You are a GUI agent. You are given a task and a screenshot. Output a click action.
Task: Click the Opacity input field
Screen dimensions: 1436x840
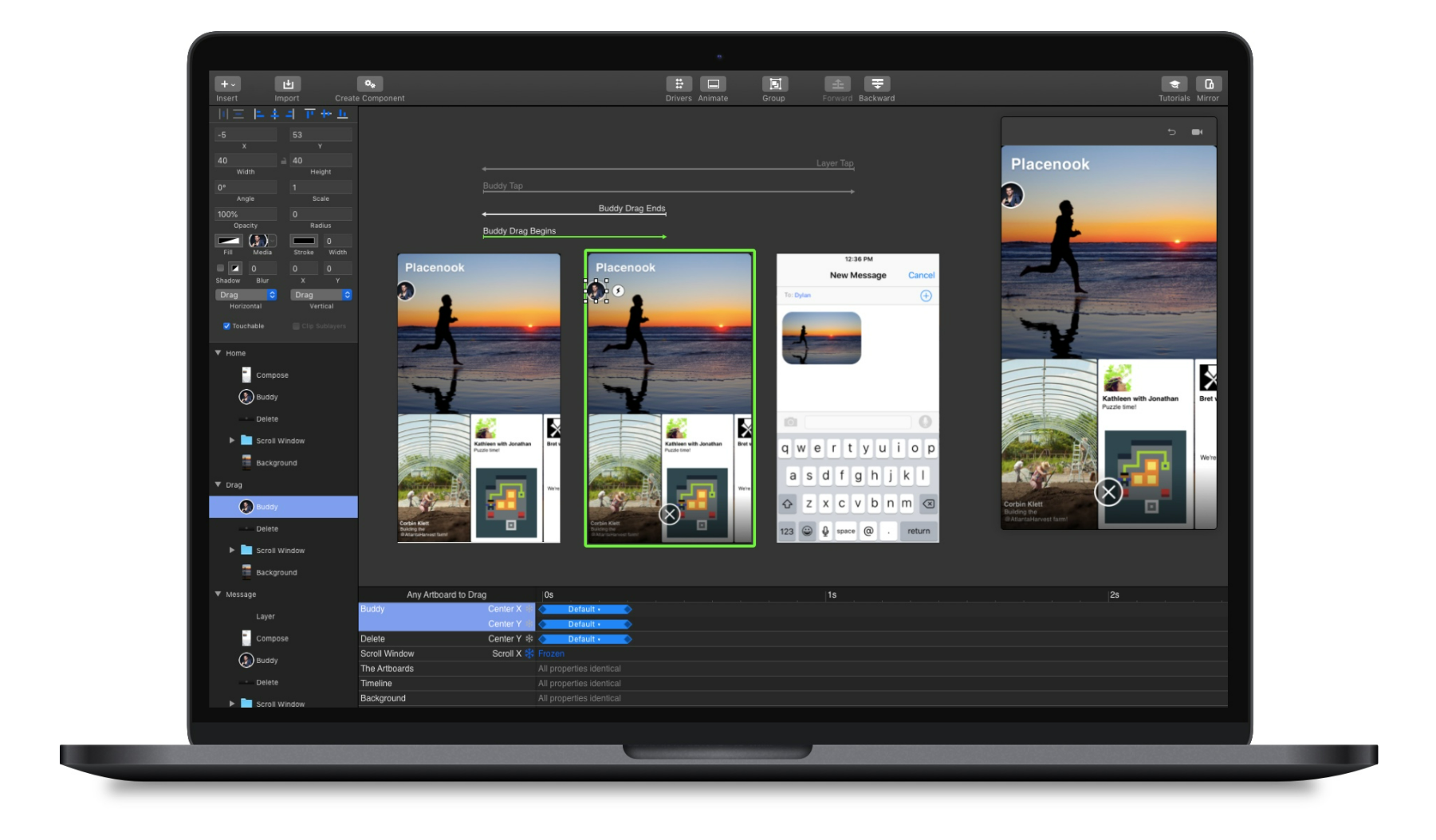[246, 214]
